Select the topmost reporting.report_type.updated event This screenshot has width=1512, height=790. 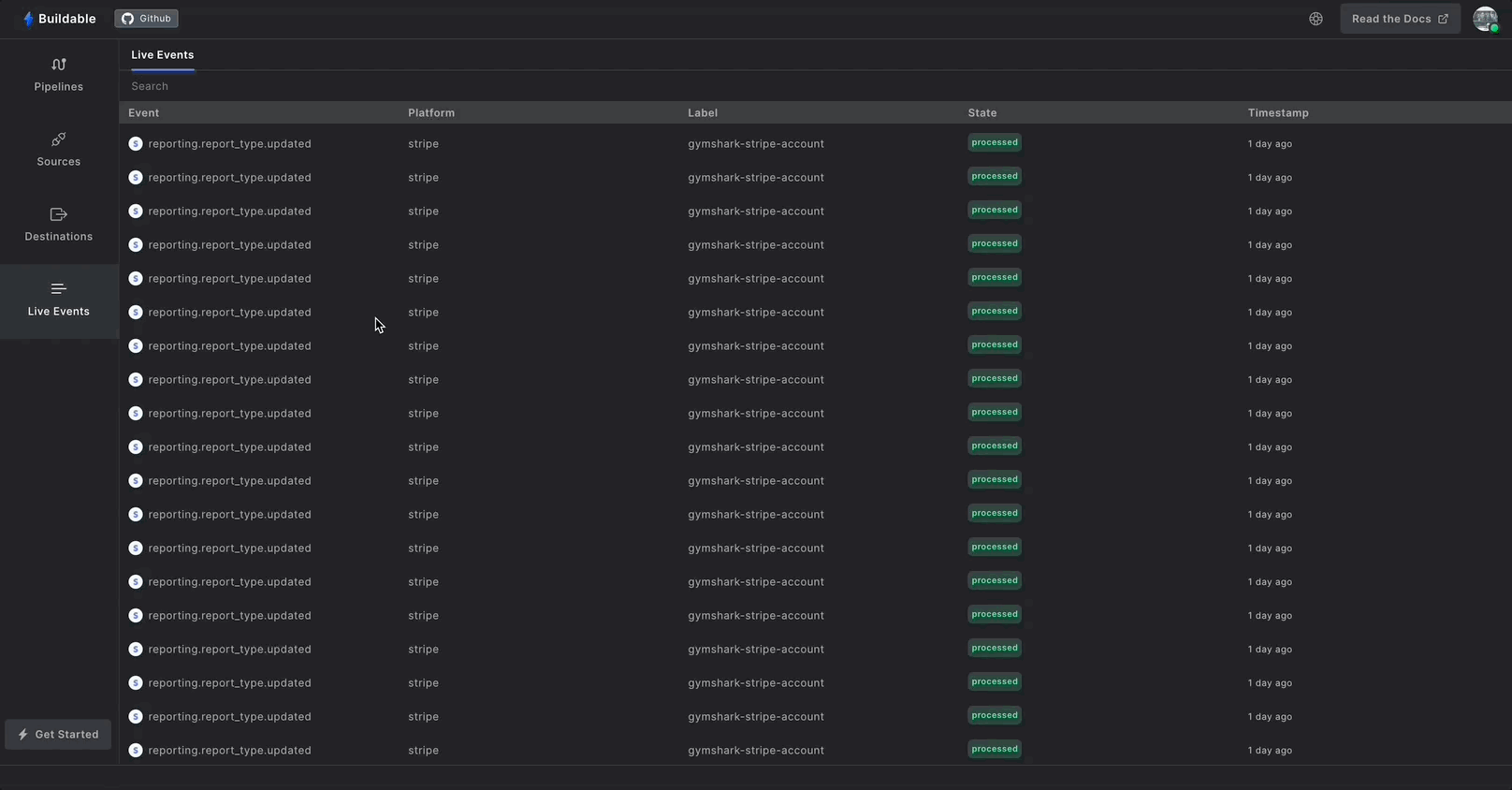click(x=229, y=144)
